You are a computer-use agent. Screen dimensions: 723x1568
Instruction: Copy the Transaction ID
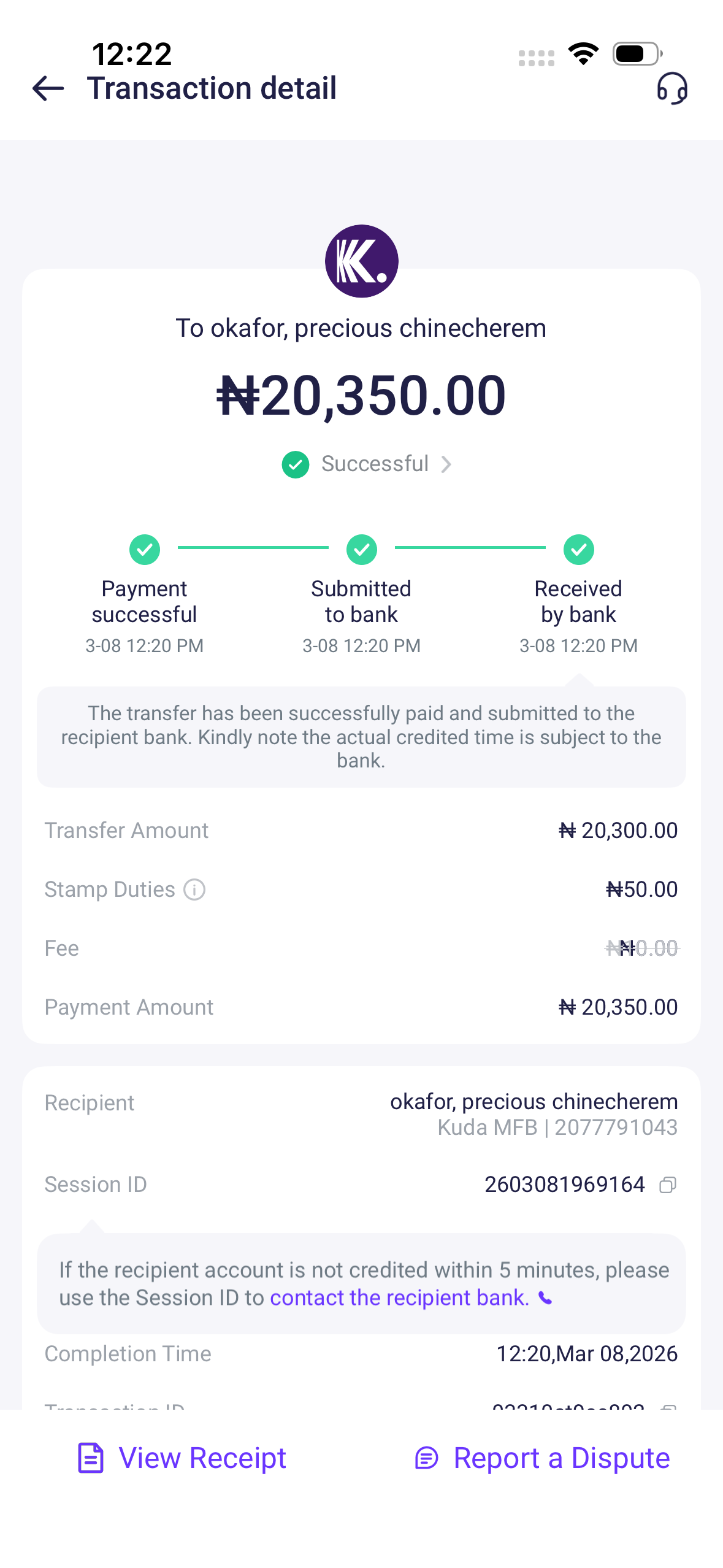[x=667, y=1406]
